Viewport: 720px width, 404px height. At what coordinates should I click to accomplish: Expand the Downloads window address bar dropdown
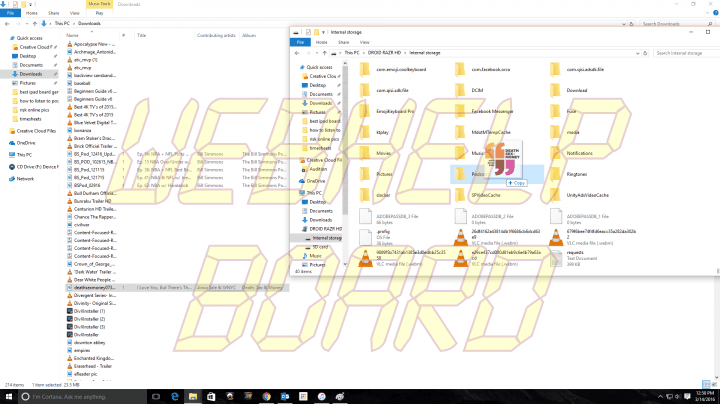click(624, 24)
